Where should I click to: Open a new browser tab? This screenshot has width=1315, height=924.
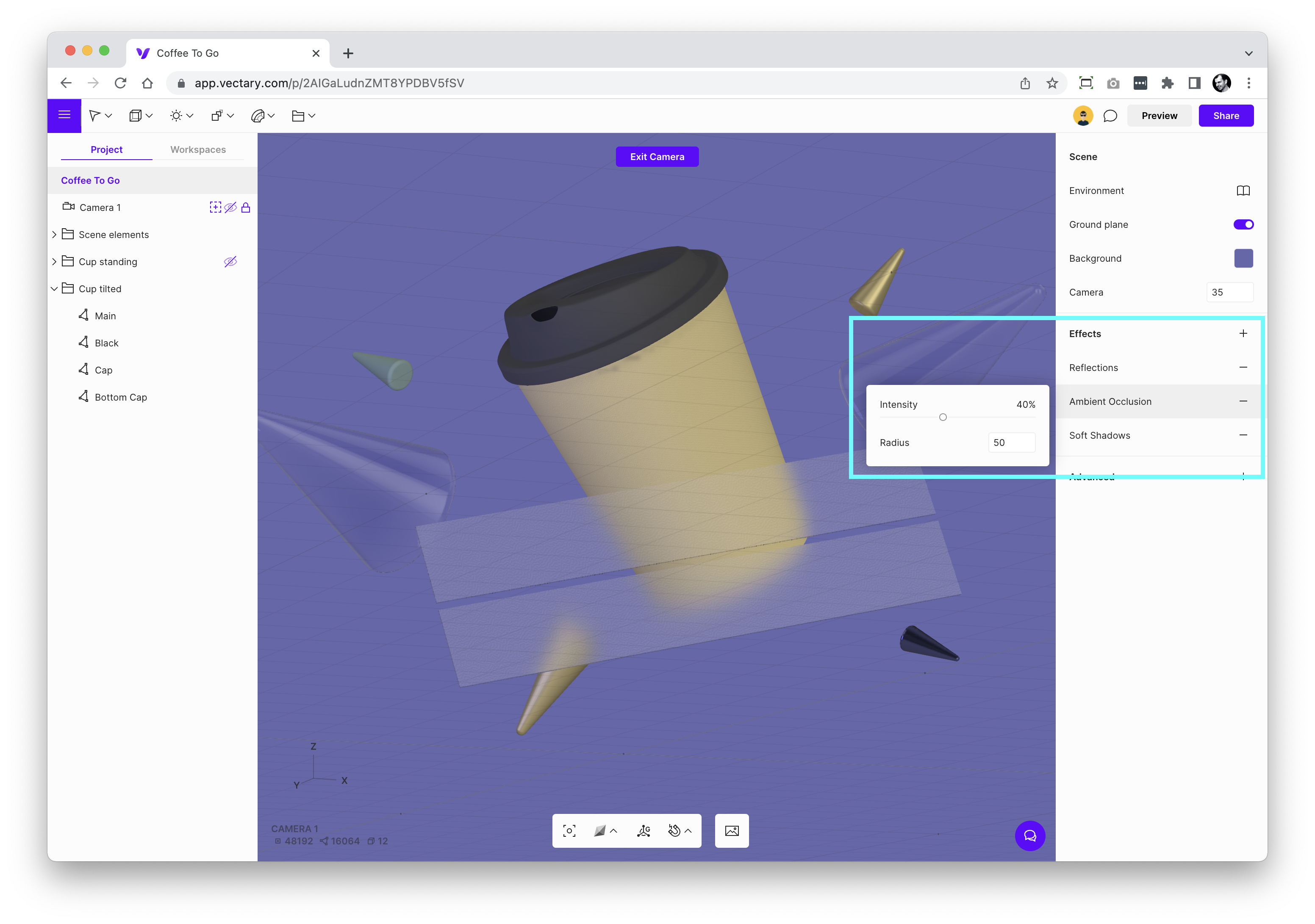(348, 53)
